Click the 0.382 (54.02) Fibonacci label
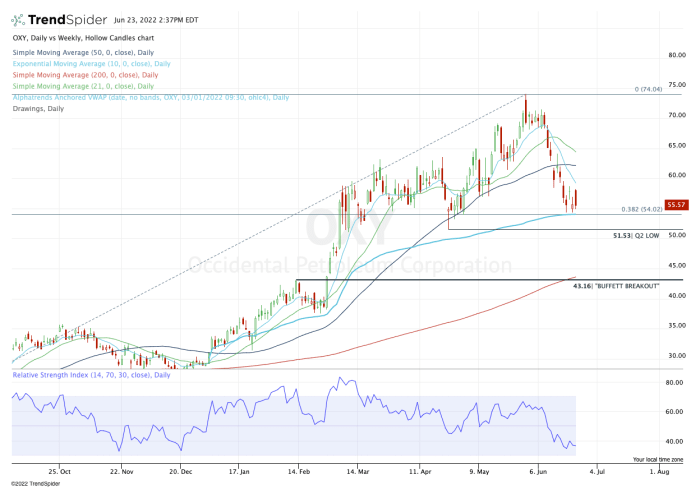The width and height of the screenshot is (700, 489). click(x=642, y=209)
